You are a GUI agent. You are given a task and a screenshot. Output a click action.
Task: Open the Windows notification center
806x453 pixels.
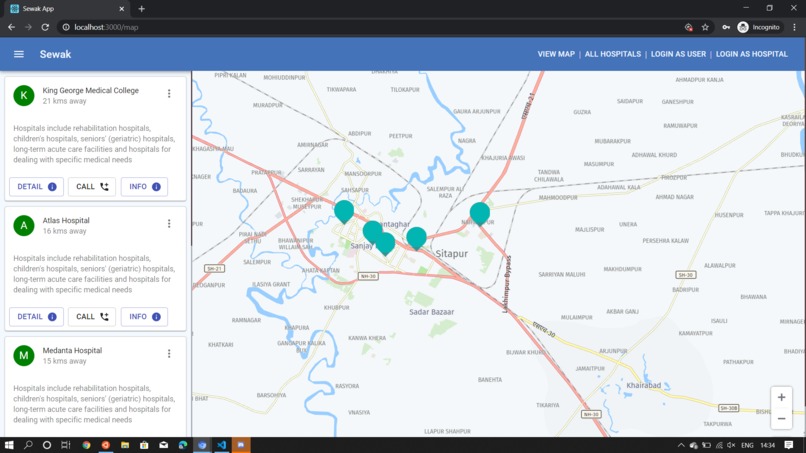[789, 445]
